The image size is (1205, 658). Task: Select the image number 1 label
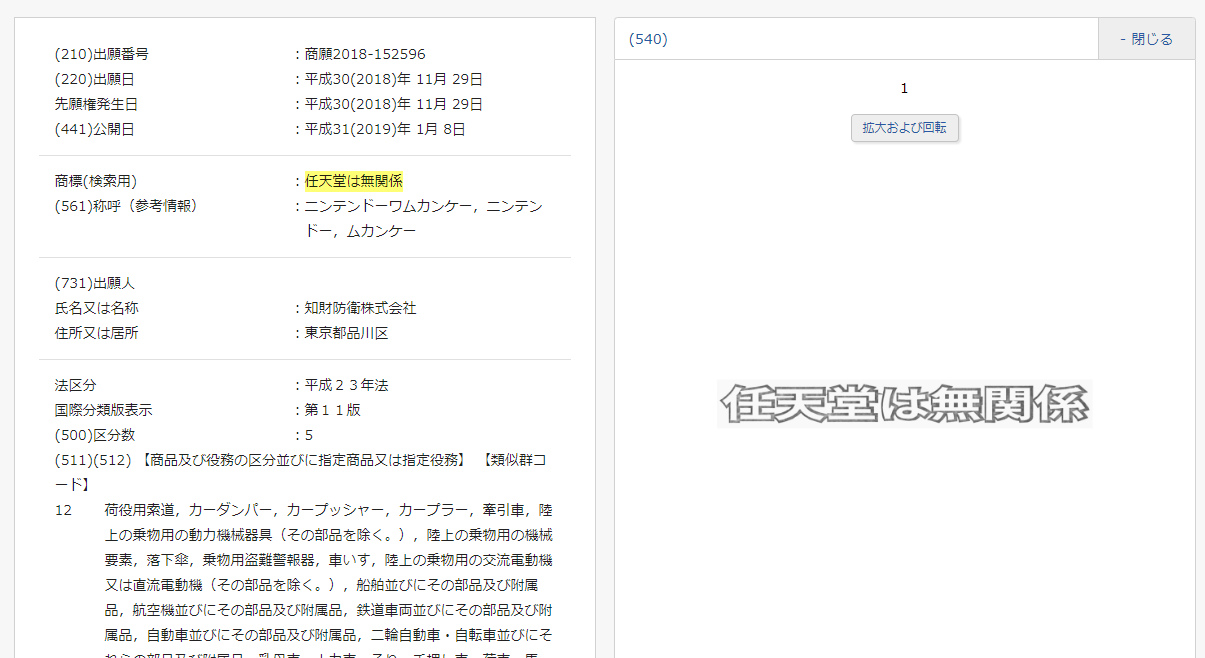(x=904, y=89)
